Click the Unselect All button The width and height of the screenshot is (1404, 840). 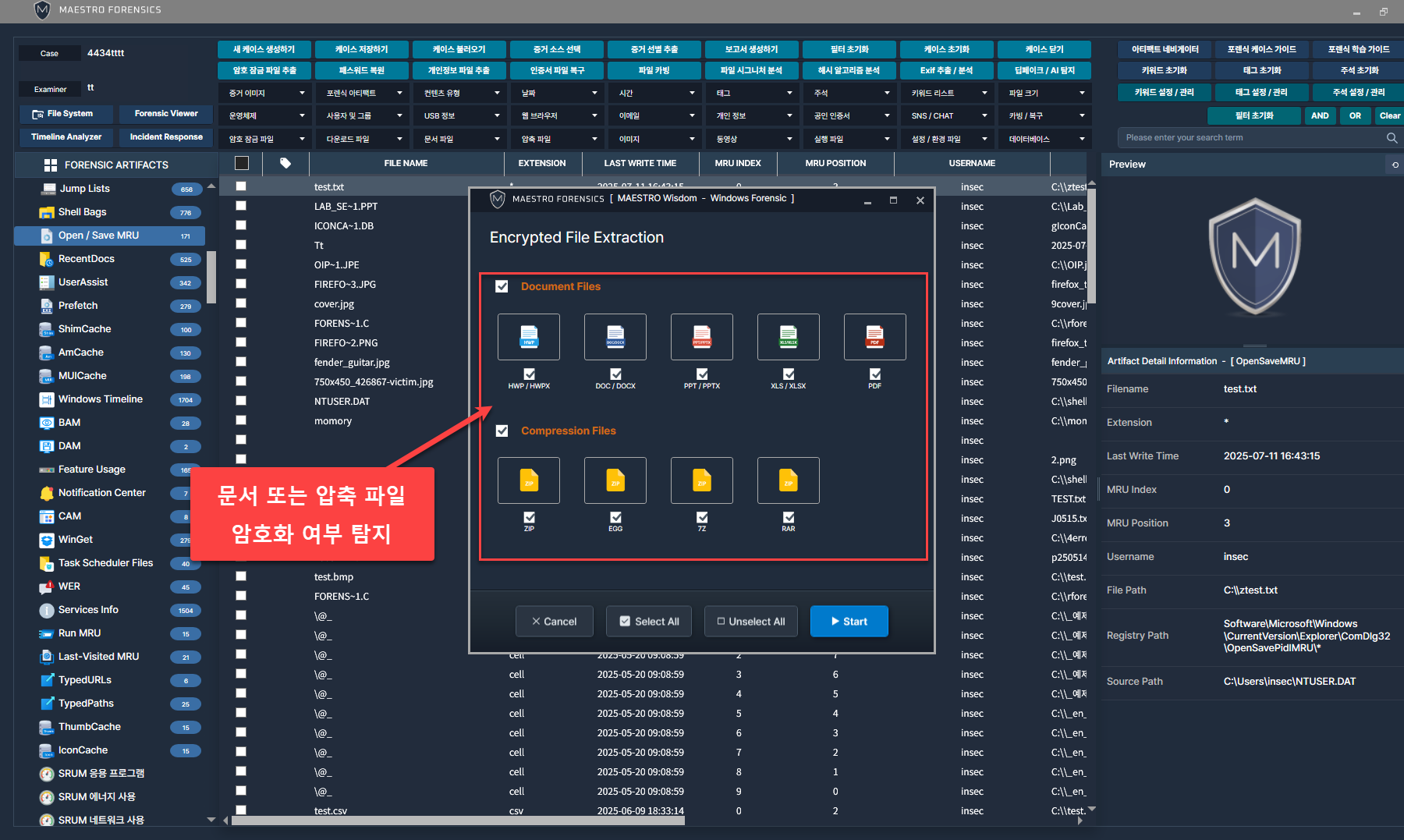(751, 622)
